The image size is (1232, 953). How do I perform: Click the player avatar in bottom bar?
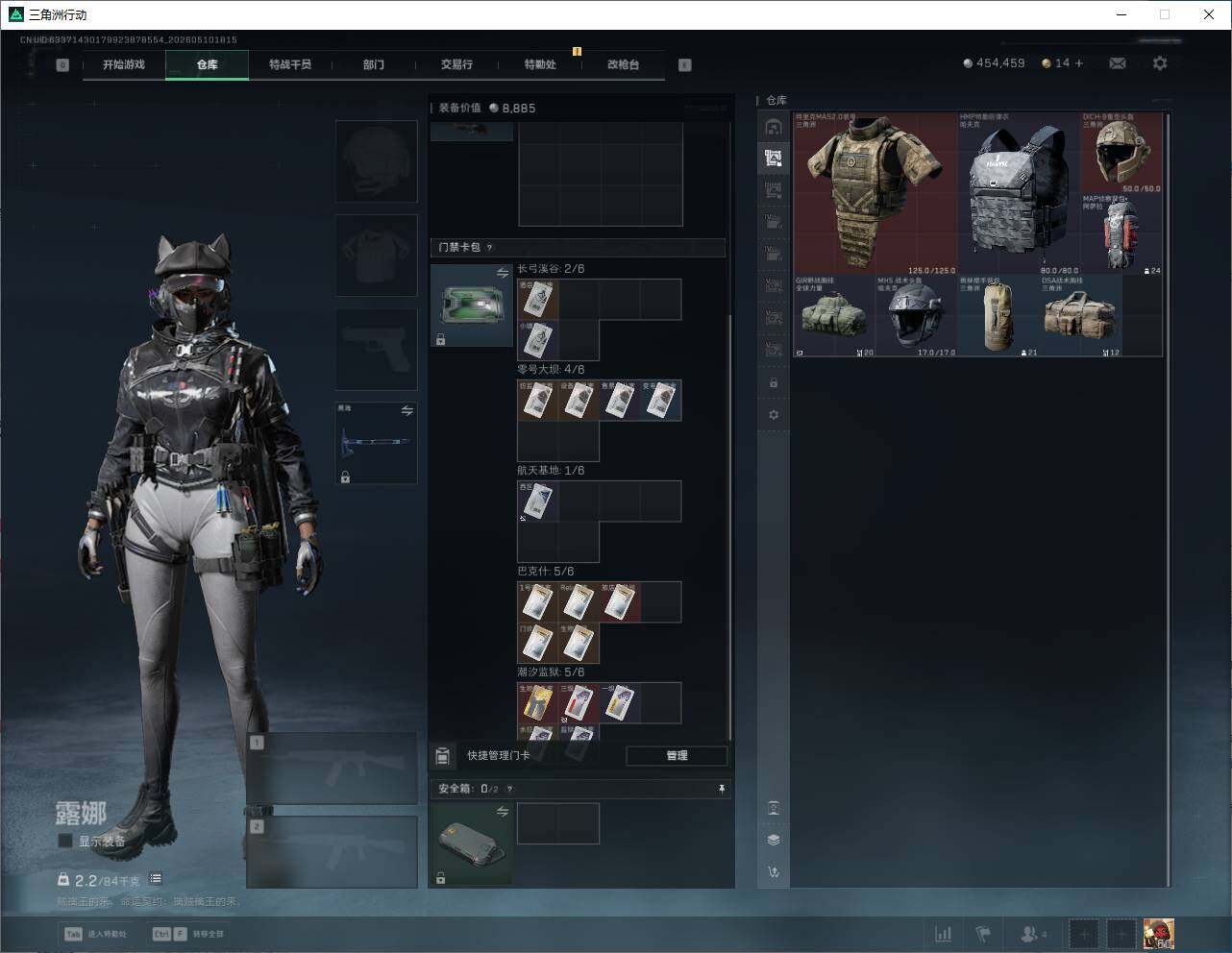click(1158, 934)
